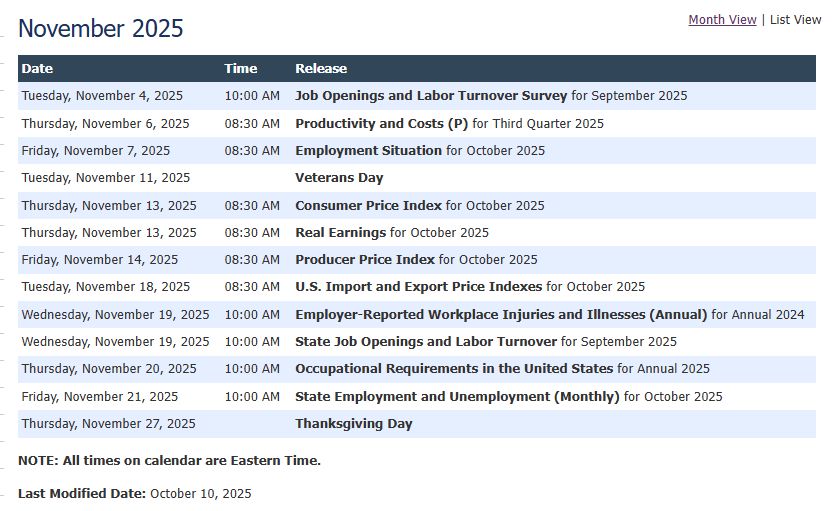Click the Date column header
Viewport: 835px width, 511px height.
[x=37, y=69]
